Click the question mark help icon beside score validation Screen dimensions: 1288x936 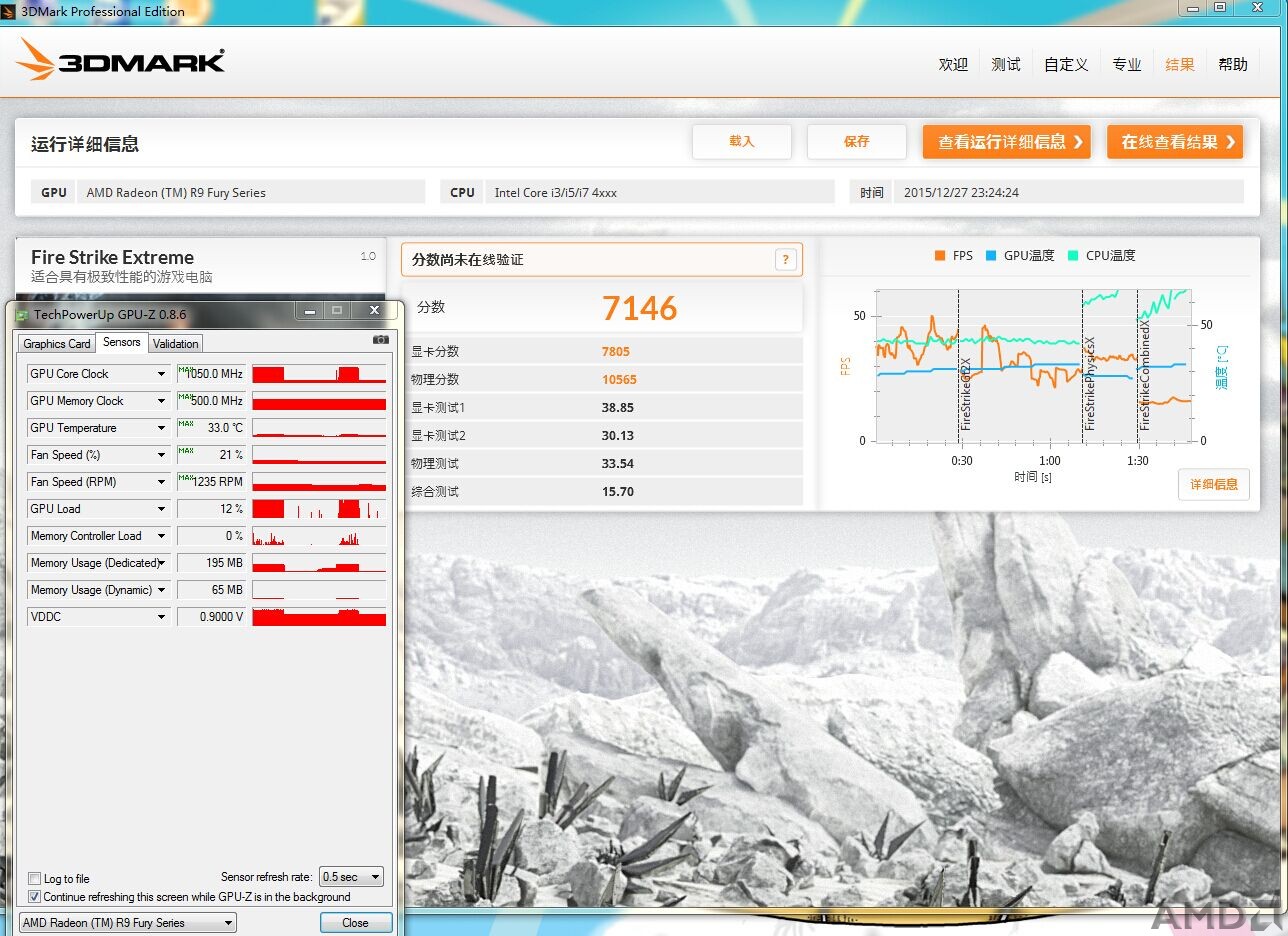click(x=786, y=260)
